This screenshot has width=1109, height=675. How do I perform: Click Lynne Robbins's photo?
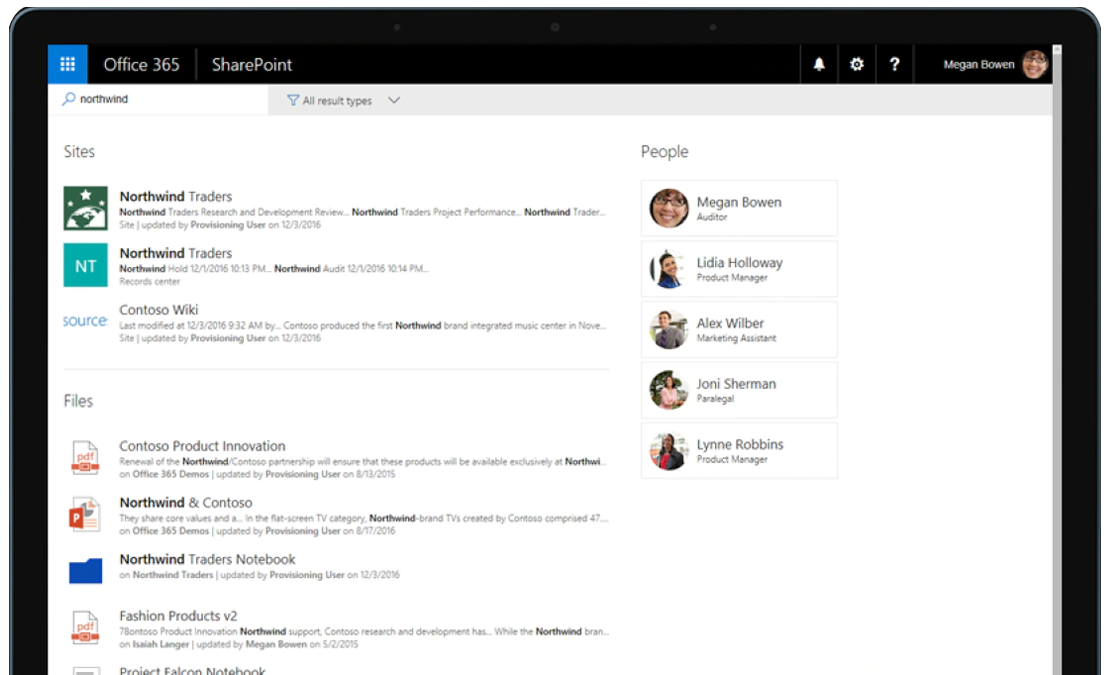coord(668,451)
